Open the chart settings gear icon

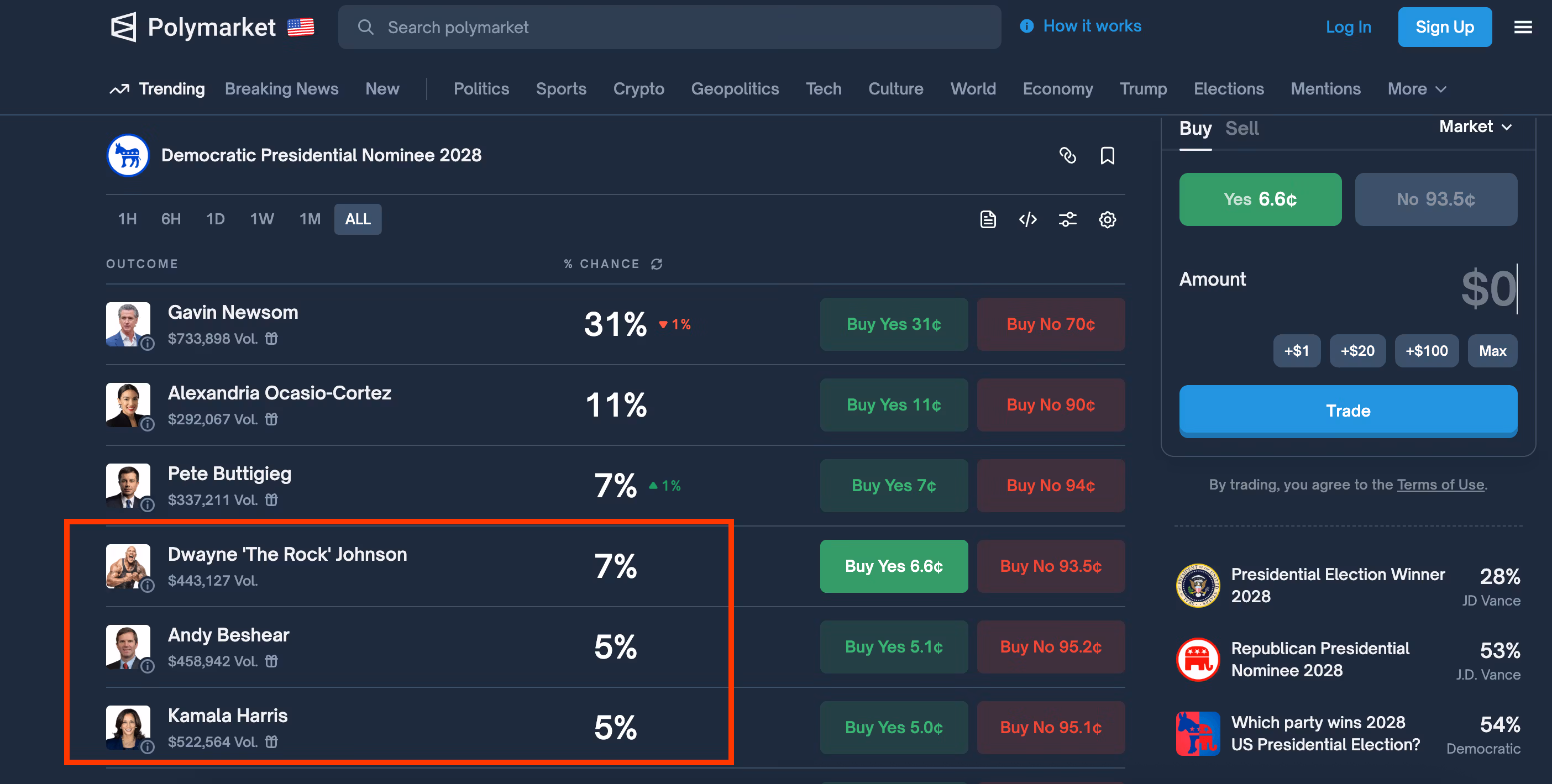click(x=1108, y=219)
